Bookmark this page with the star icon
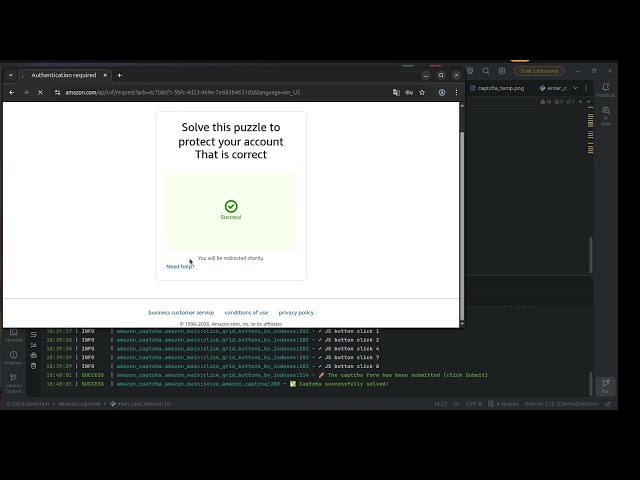This screenshot has height=480, width=640. (422, 93)
